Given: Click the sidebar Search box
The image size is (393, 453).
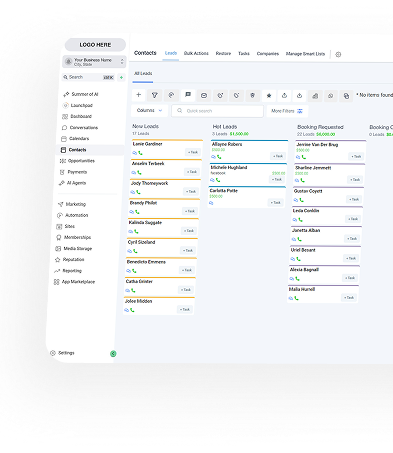Looking at the screenshot, I should click(88, 77).
